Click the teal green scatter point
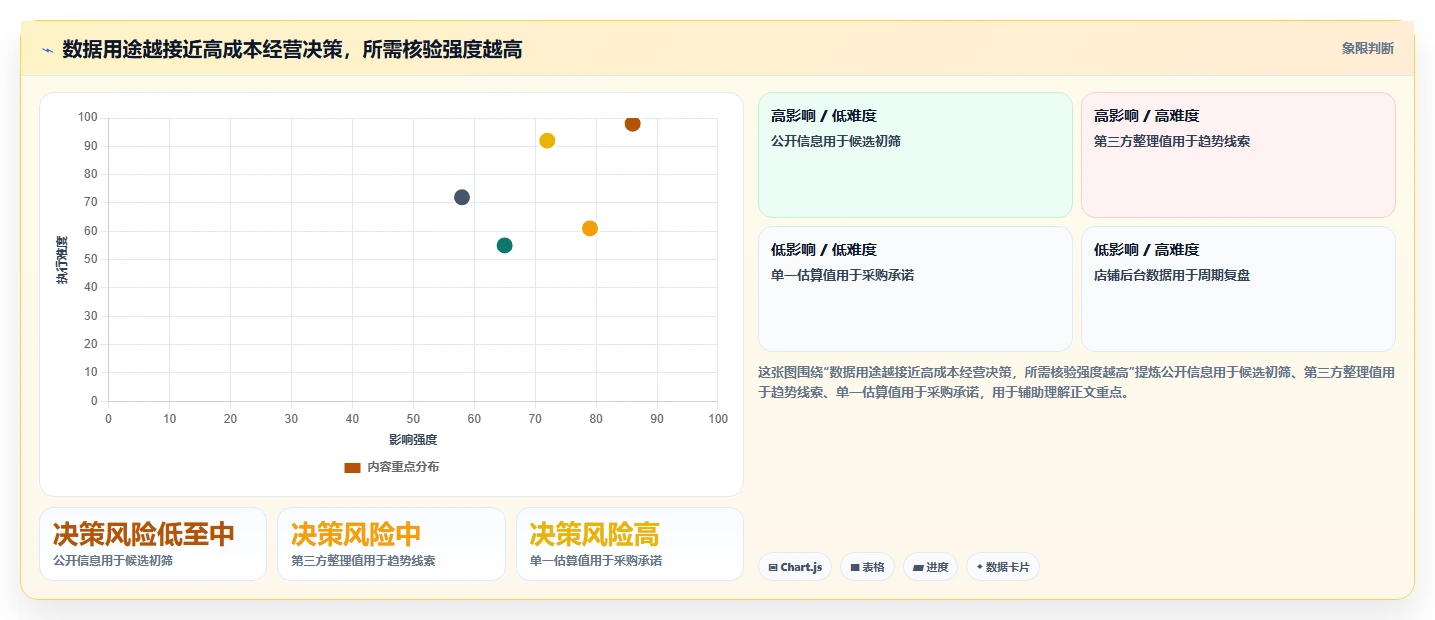 point(504,245)
